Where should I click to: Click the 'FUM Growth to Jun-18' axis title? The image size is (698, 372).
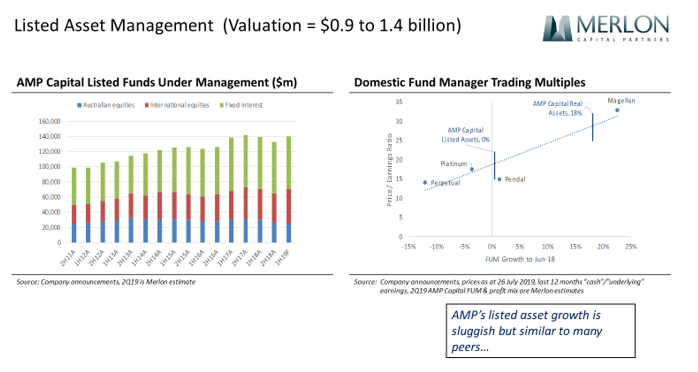click(x=520, y=259)
